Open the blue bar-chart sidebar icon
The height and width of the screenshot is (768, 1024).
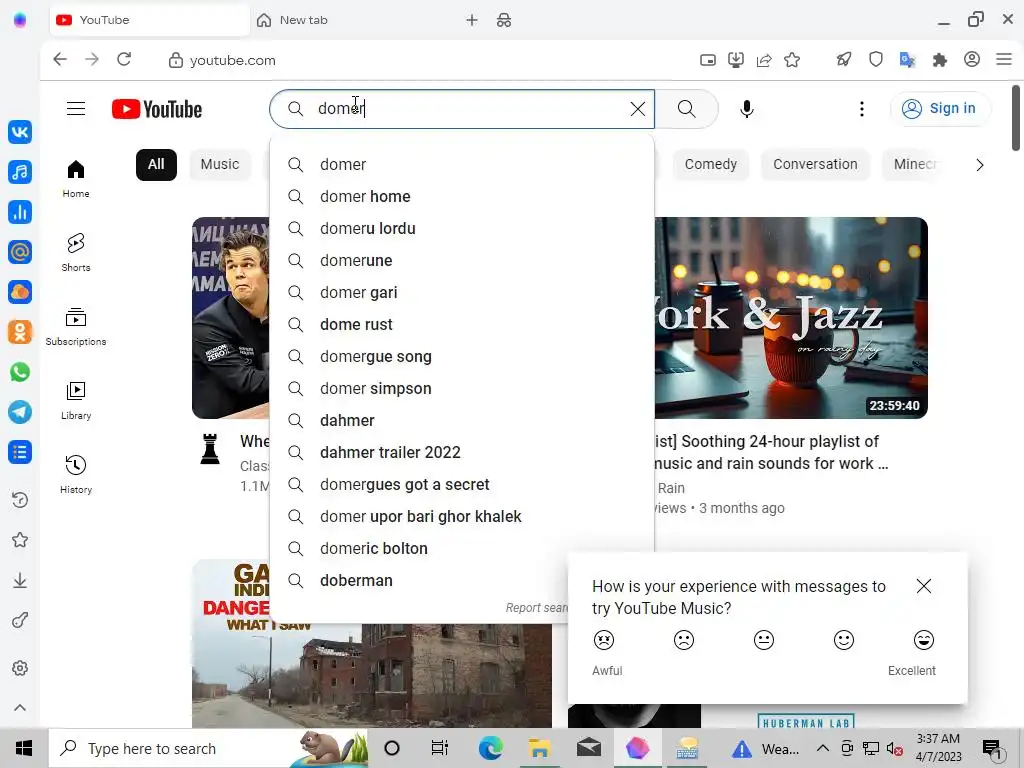coord(20,212)
